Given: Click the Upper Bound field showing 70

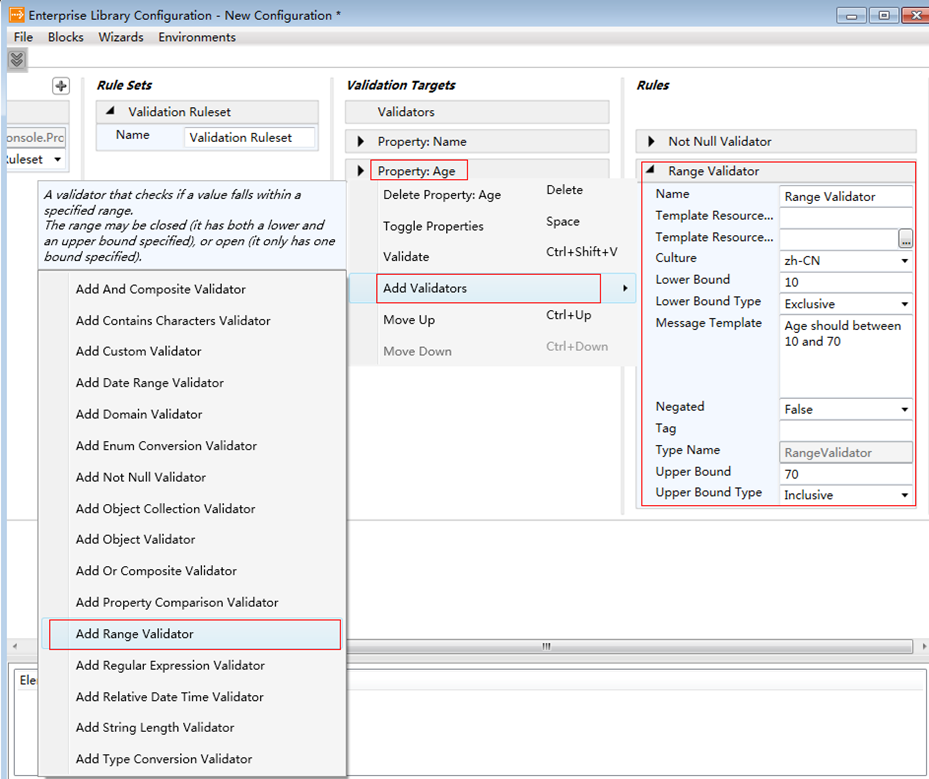Looking at the screenshot, I should [846, 474].
